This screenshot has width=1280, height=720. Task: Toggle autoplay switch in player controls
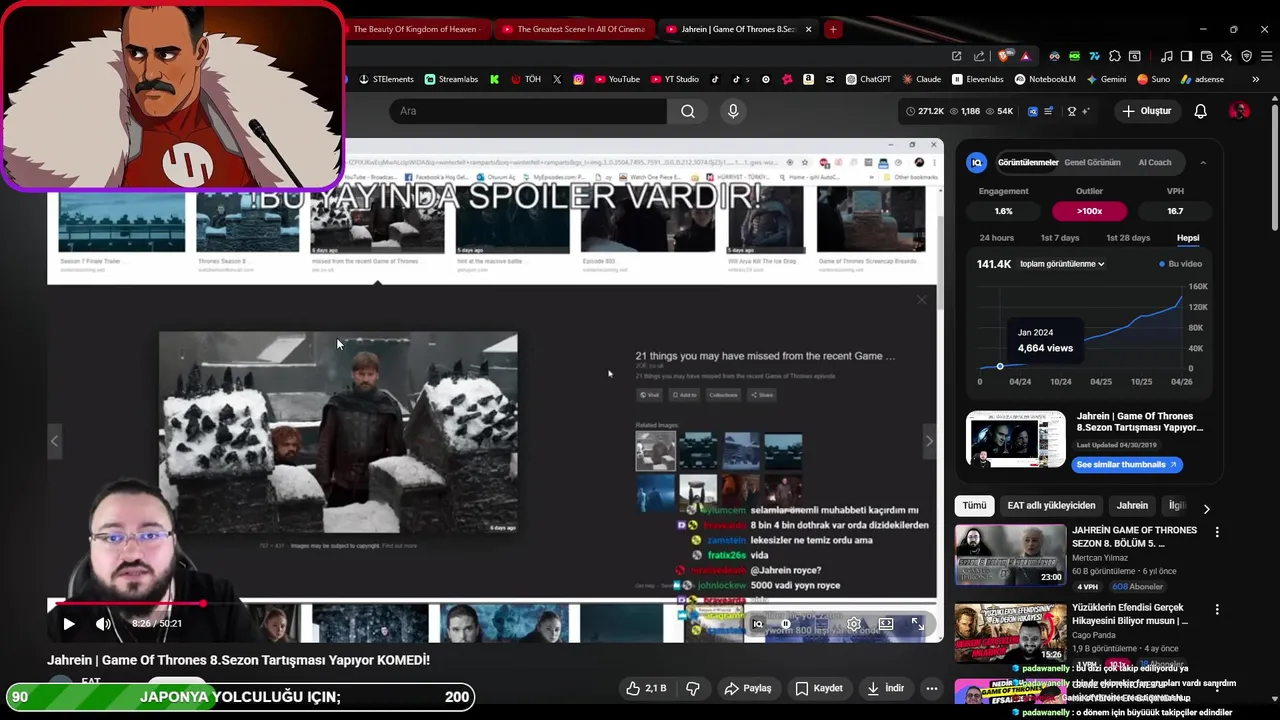[x=787, y=624]
